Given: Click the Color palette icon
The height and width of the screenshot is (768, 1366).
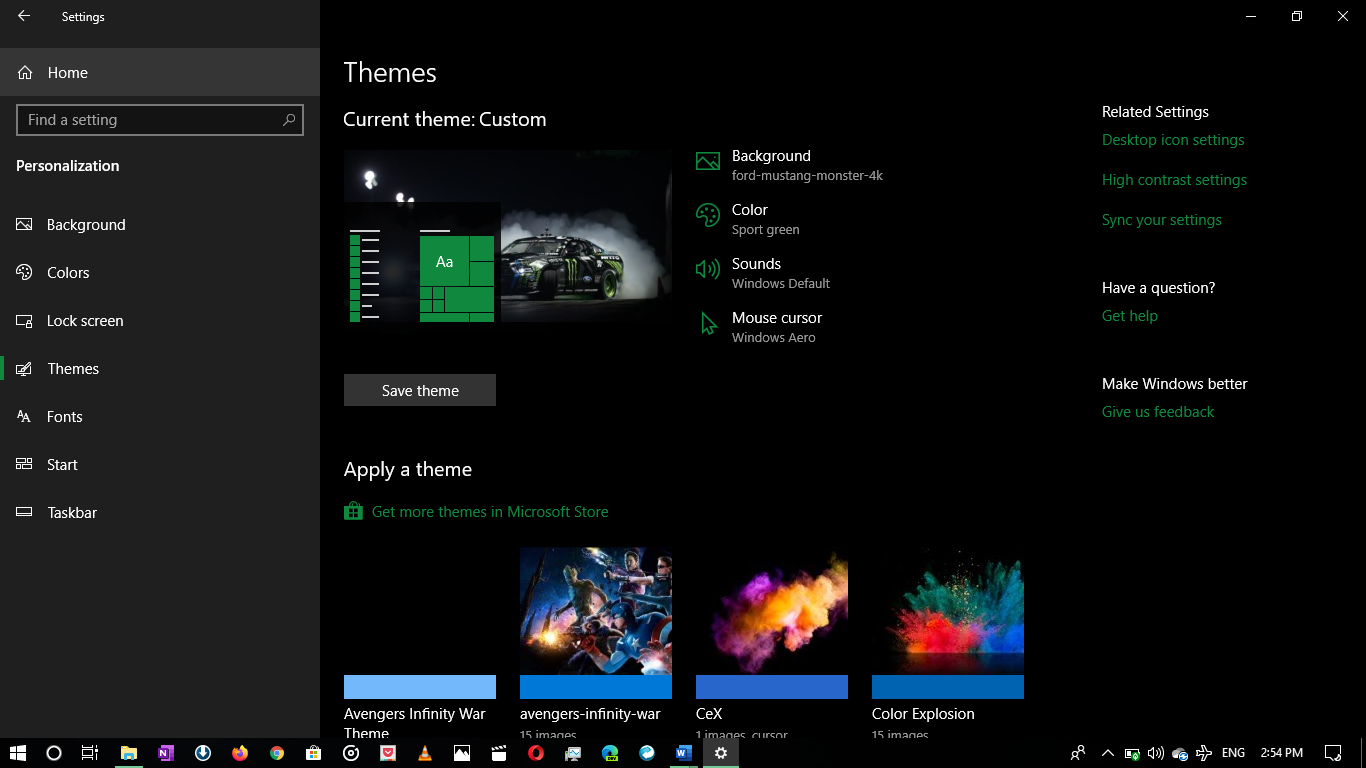Looking at the screenshot, I should (707, 216).
